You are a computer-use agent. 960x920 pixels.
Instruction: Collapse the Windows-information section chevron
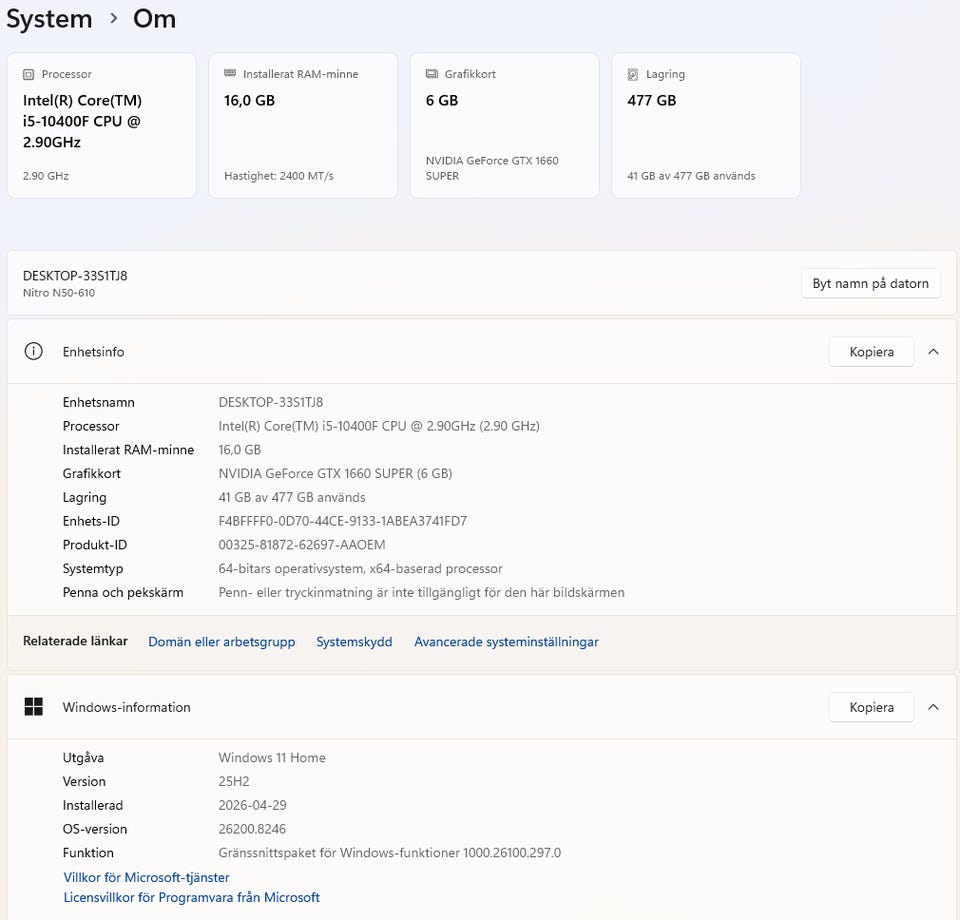coord(933,707)
